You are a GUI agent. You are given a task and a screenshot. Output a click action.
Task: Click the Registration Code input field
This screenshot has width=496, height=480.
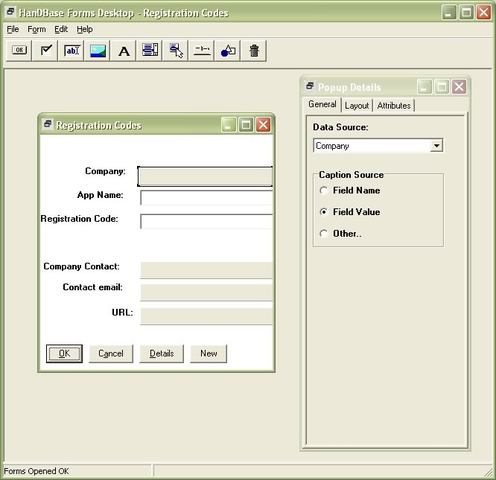(x=206, y=221)
